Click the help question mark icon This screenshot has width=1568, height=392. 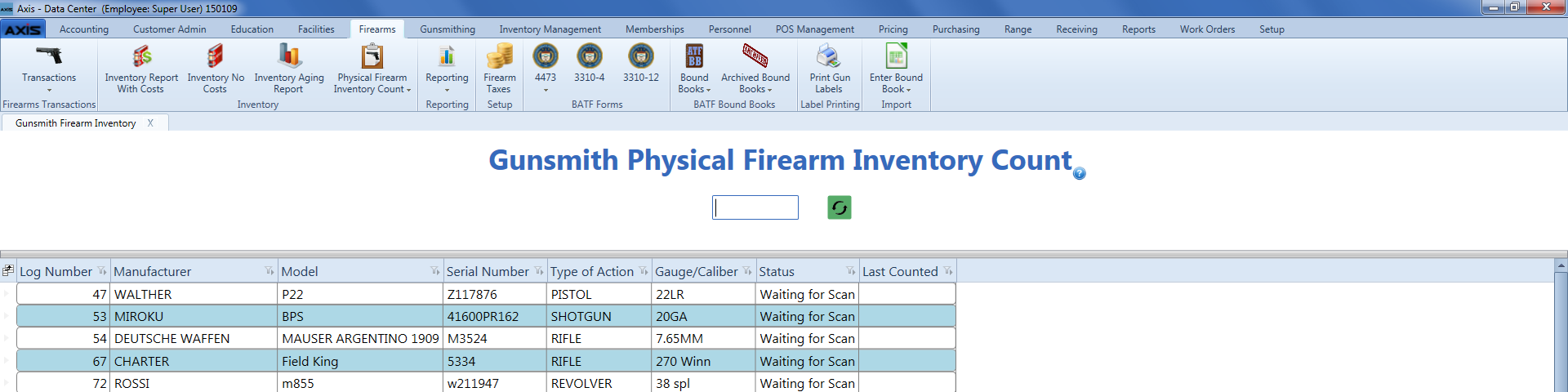click(x=1080, y=173)
